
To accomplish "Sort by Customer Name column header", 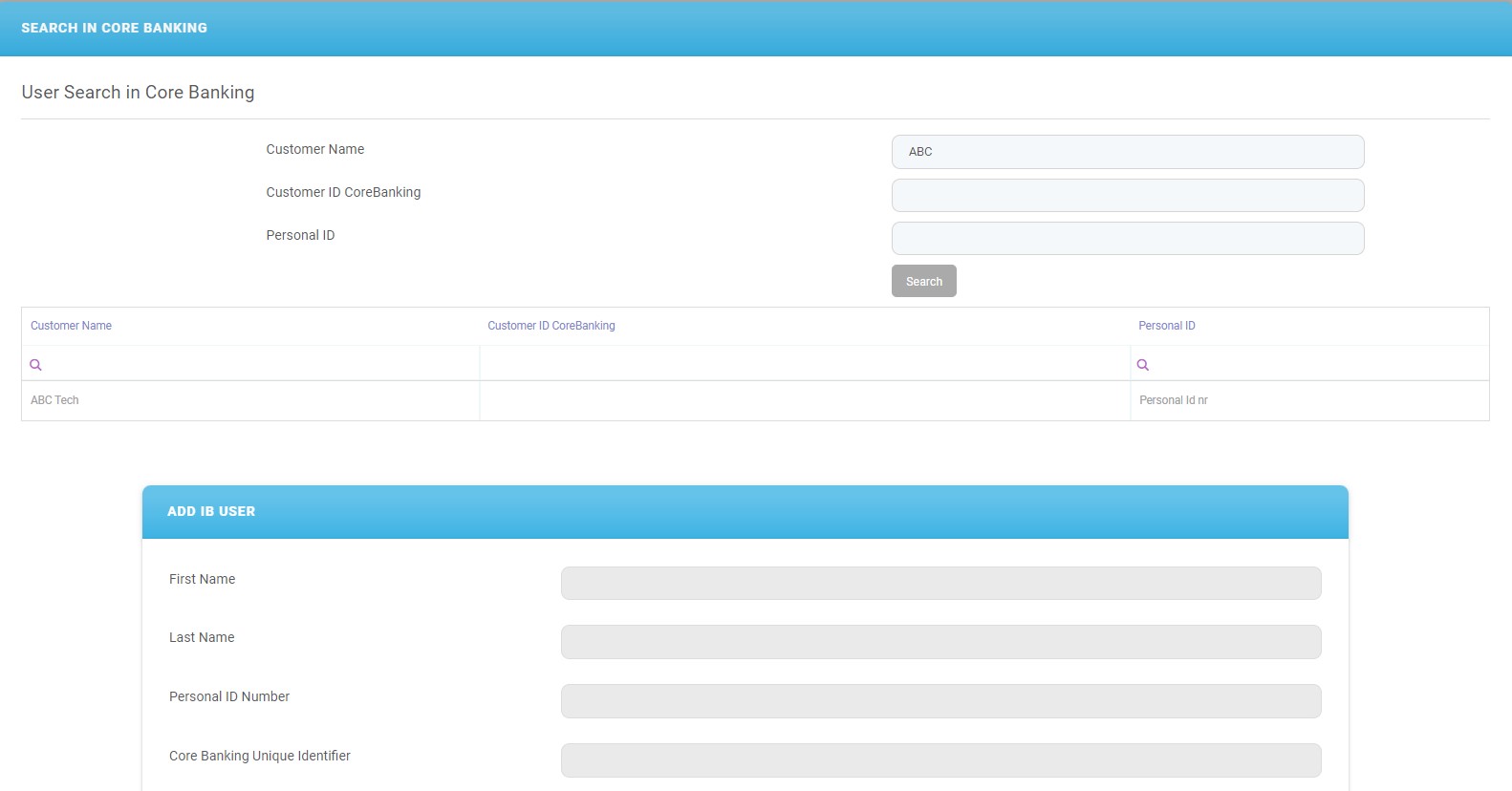I will pyautogui.click(x=71, y=326).
